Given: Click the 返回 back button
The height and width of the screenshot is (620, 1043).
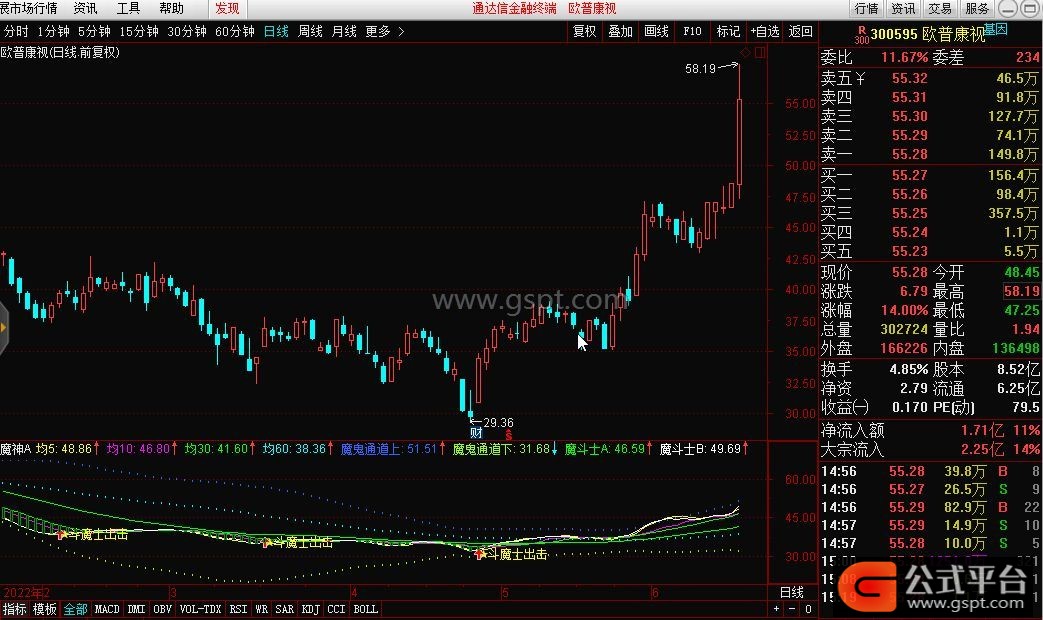Looking at the screenshot, I should click(800, 31).
